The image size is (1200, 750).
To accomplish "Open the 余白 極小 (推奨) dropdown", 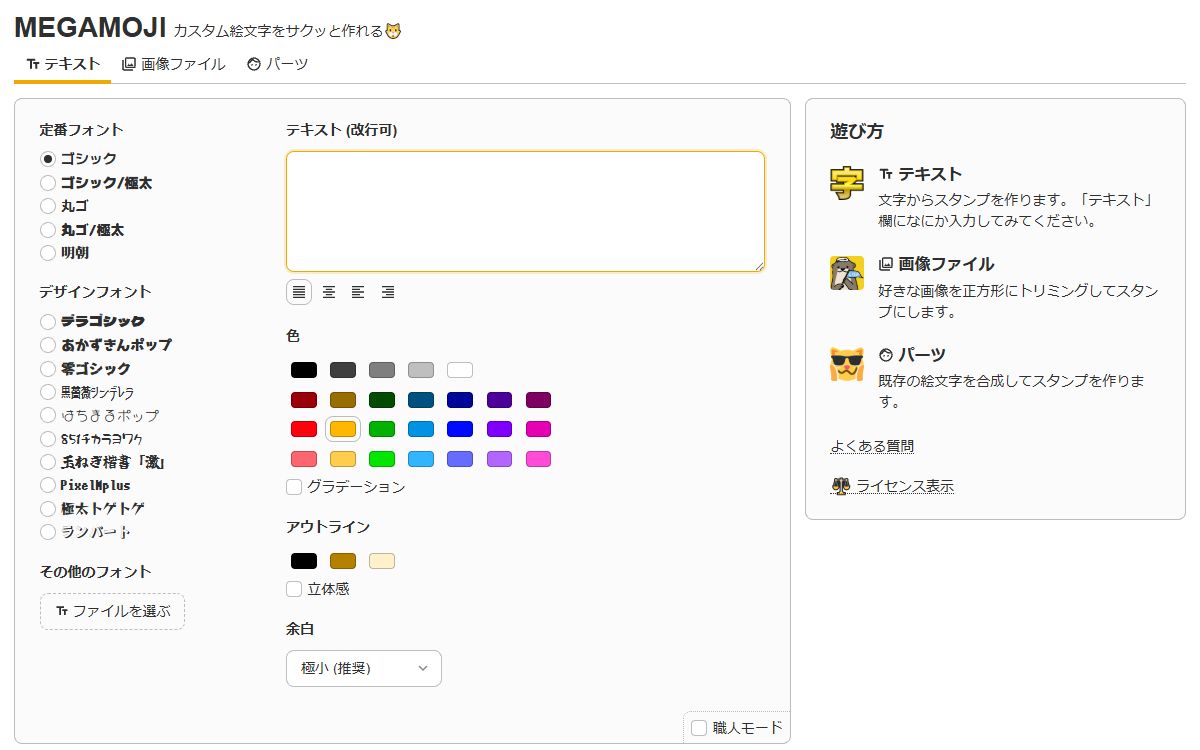I will pos(364,668).
